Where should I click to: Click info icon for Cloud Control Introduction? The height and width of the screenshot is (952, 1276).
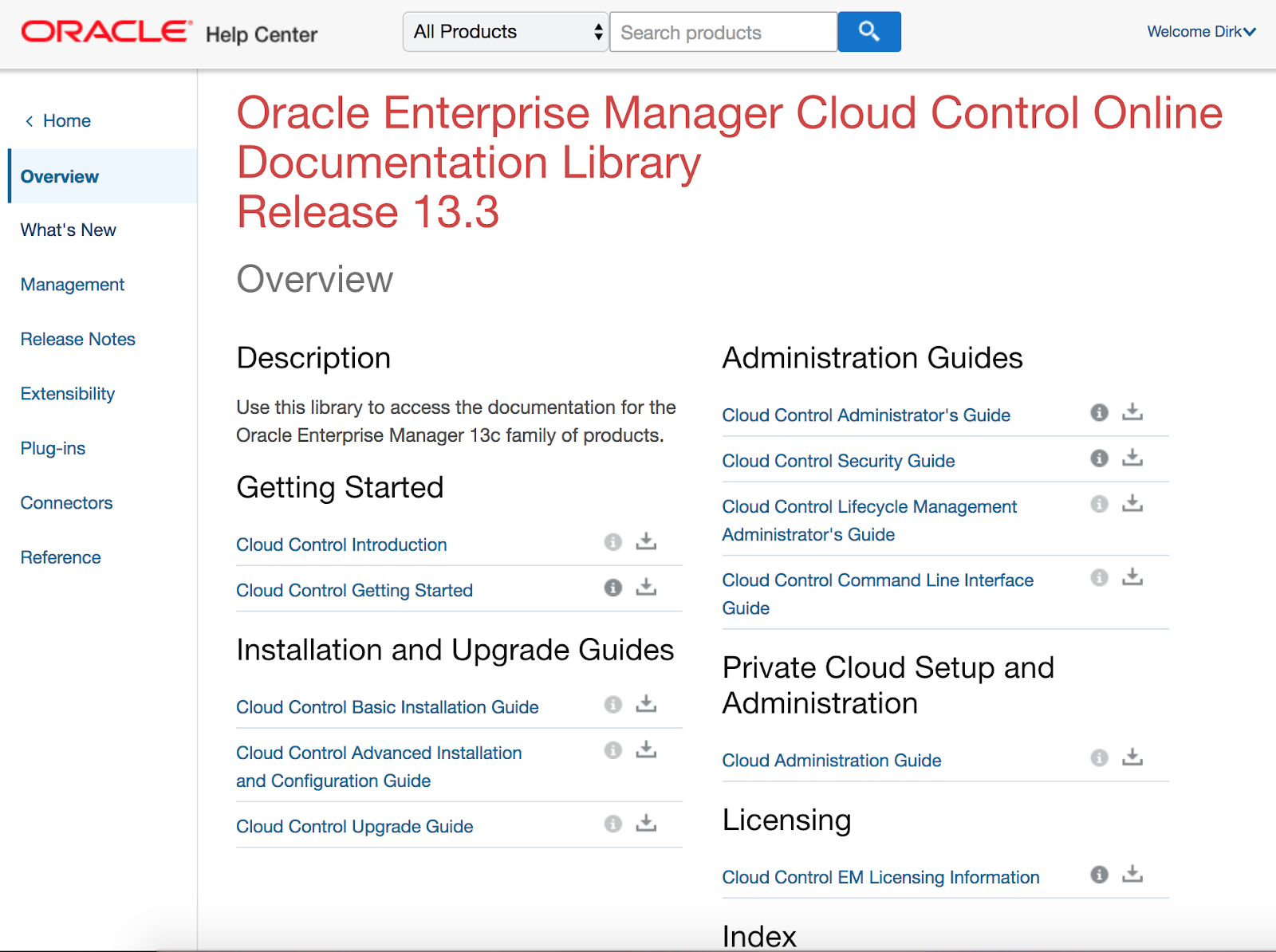coord(612,542)
